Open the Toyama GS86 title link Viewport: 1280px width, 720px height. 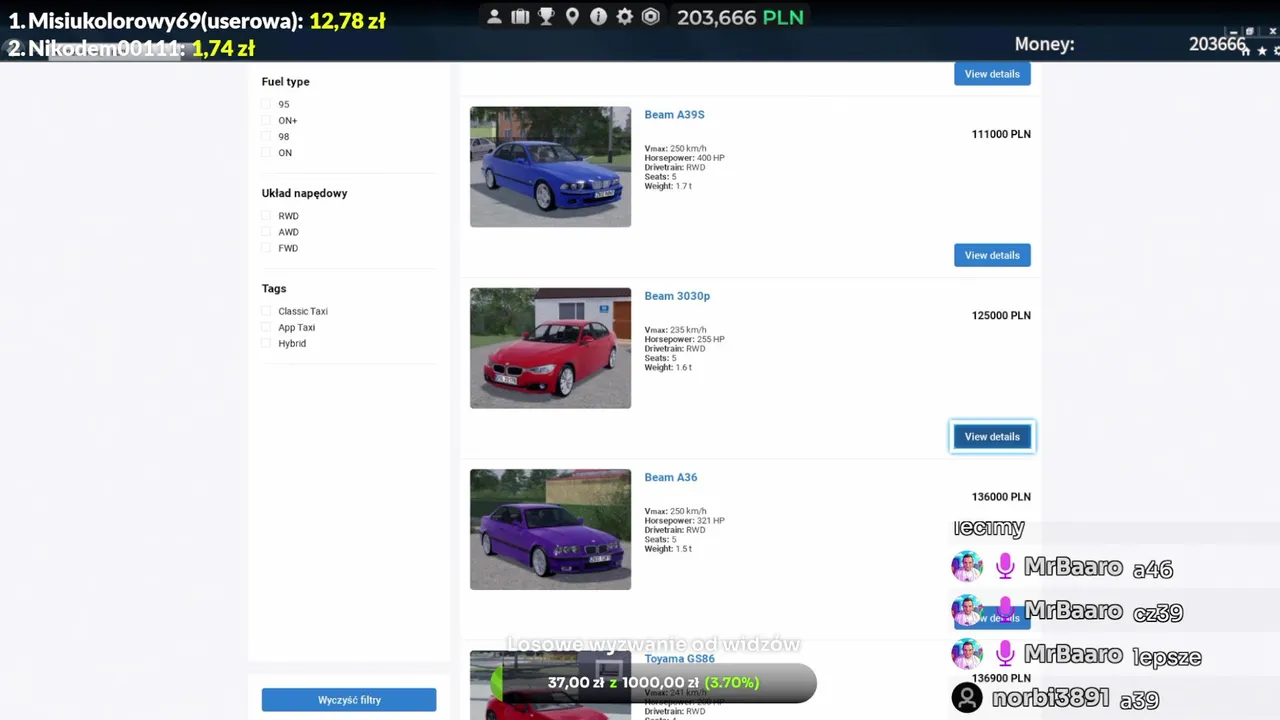[679, 658]
